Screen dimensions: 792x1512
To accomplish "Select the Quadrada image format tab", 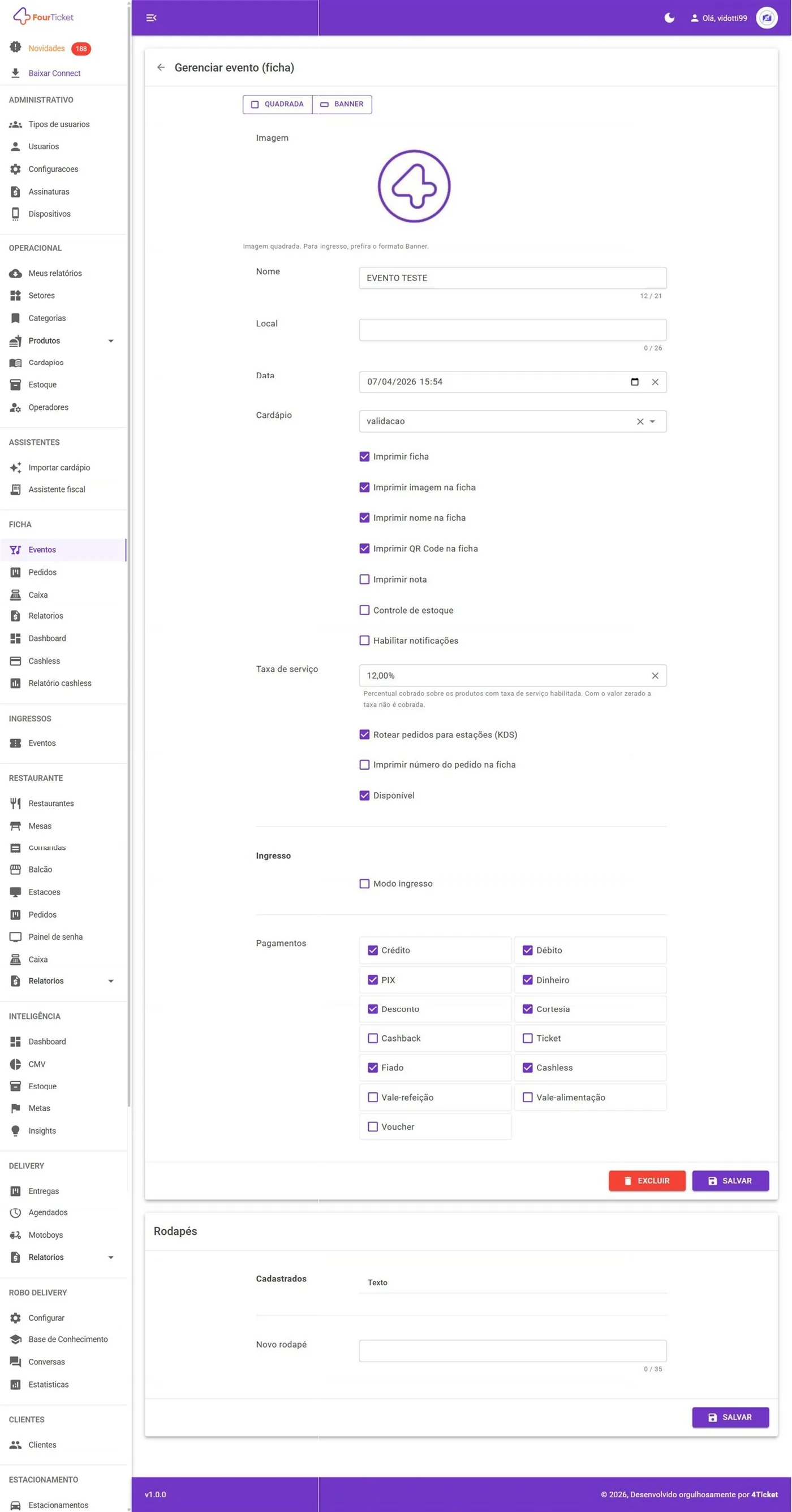I will coord(277,105).
